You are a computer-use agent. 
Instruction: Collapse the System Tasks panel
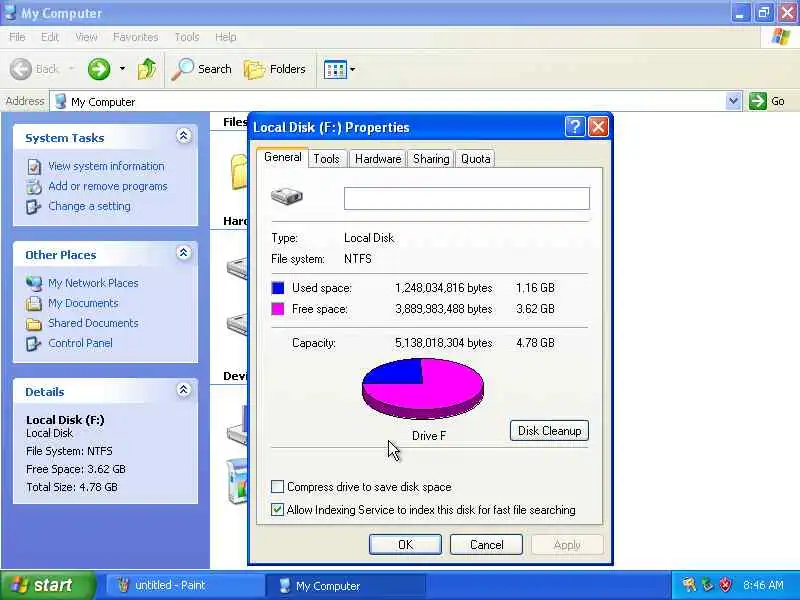184,136
